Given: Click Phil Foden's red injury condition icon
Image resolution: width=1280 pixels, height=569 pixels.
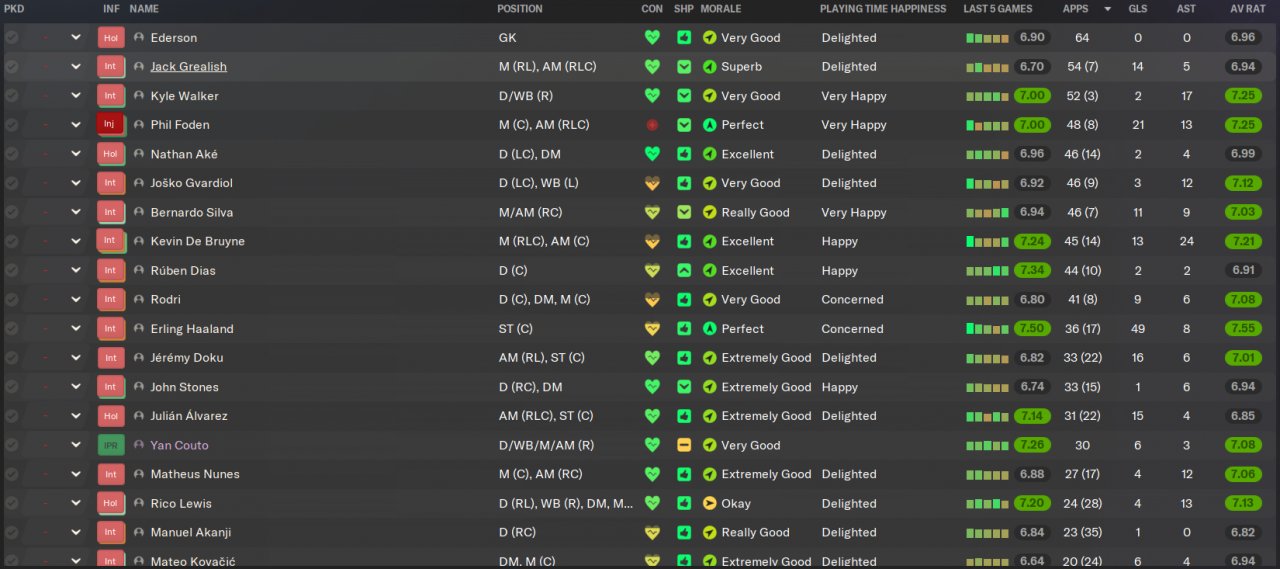Looking at the screenshot, I should pyautogui.click(x=652, y=125).
